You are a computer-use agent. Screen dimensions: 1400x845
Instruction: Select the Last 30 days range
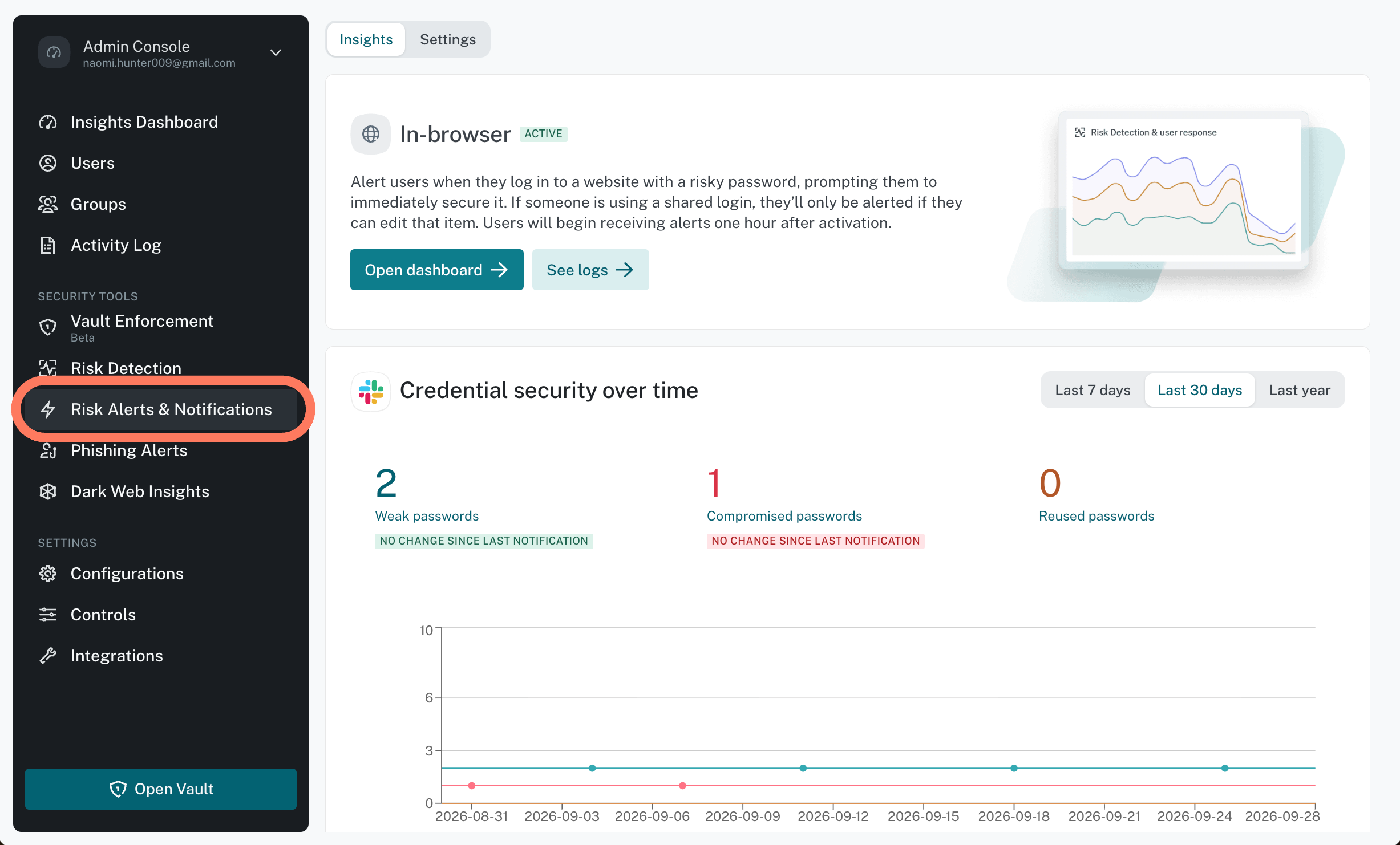[1200, 390]
